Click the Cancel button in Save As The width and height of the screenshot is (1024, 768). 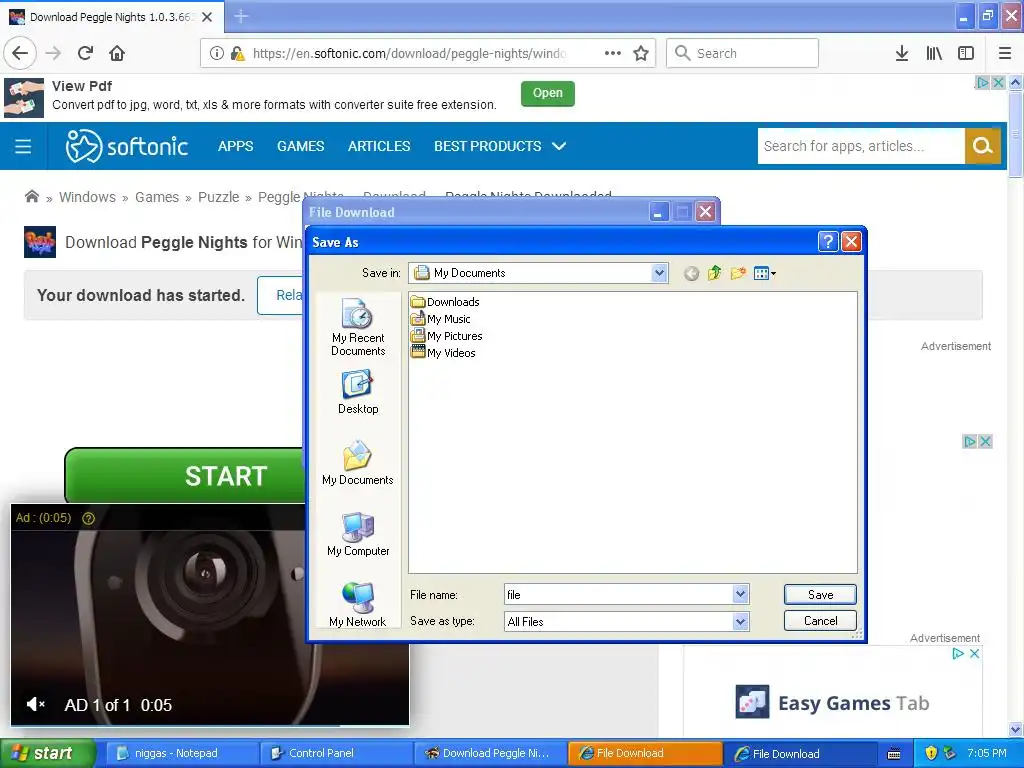coord(820,621)
